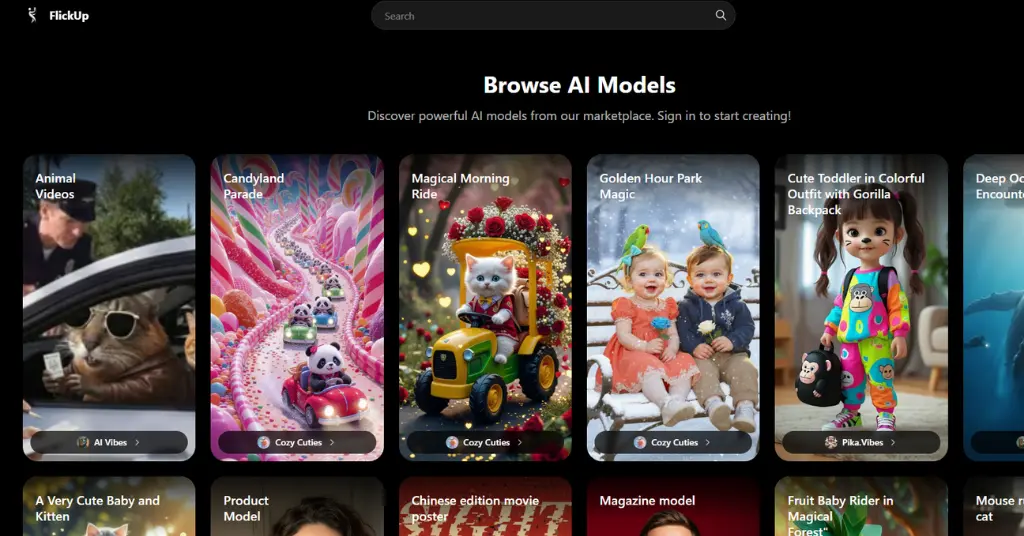This screenshot has height=536, width=1024.
Task: Open the Cute Toddler in Colorful Outfit card
Action: [861, 307]
